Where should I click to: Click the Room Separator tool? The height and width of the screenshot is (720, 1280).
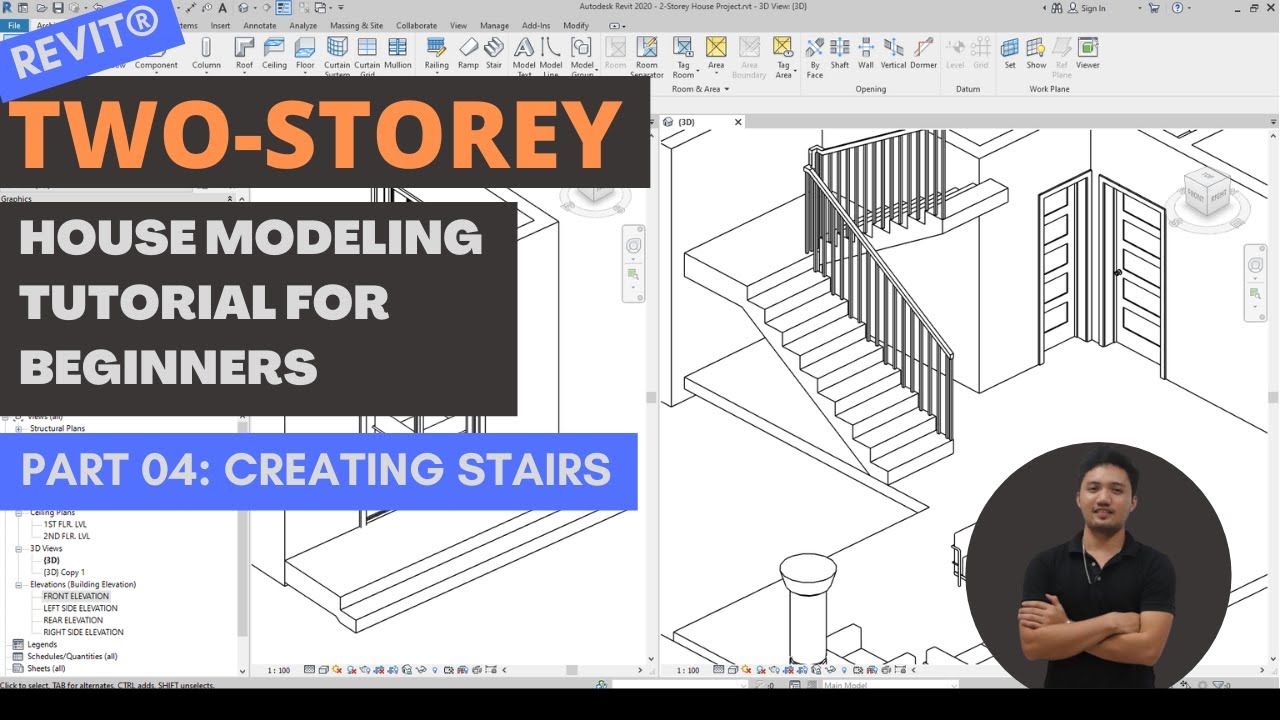(647, 55)
